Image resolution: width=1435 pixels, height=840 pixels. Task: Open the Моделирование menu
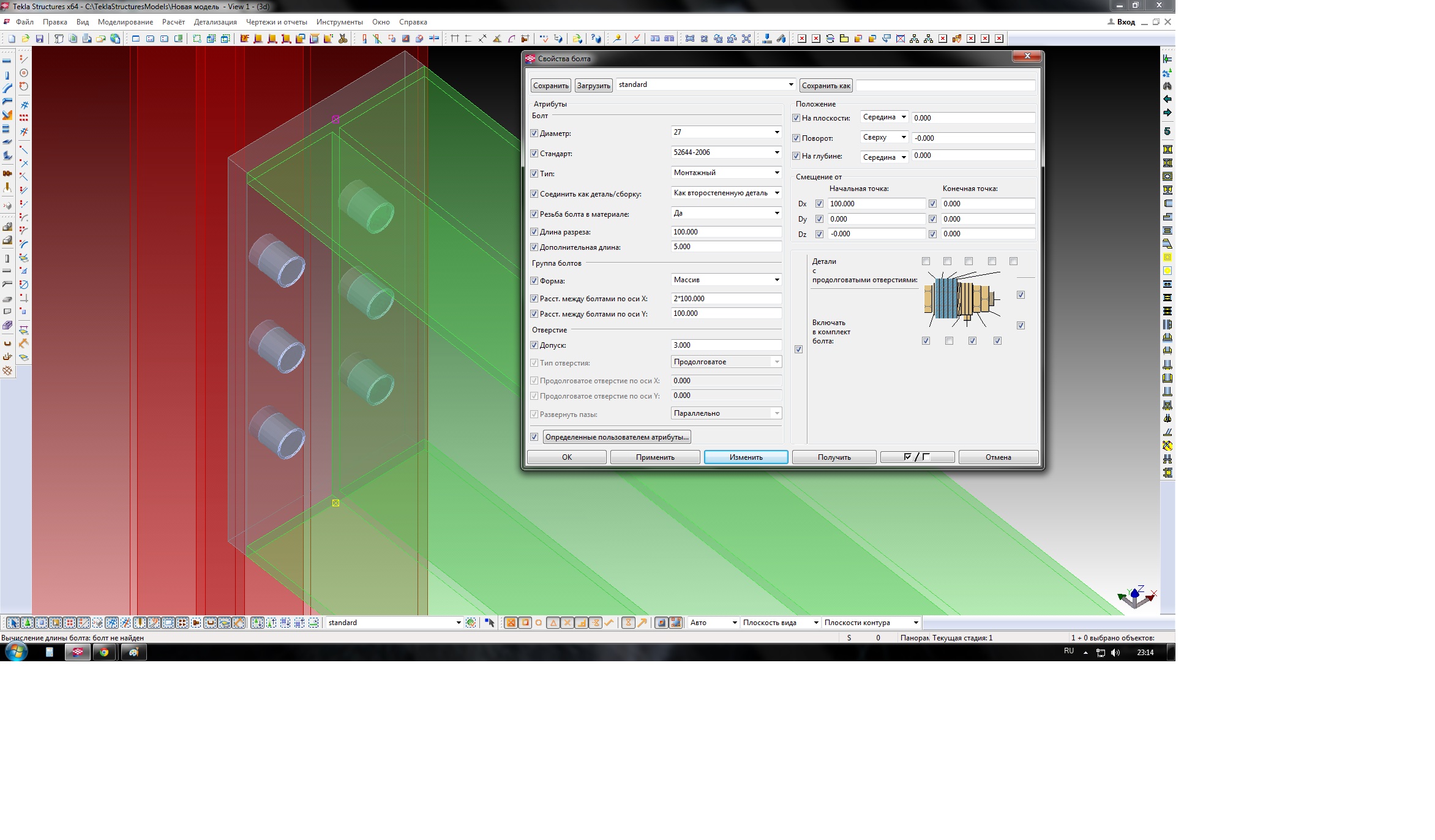tap(125, 22)
